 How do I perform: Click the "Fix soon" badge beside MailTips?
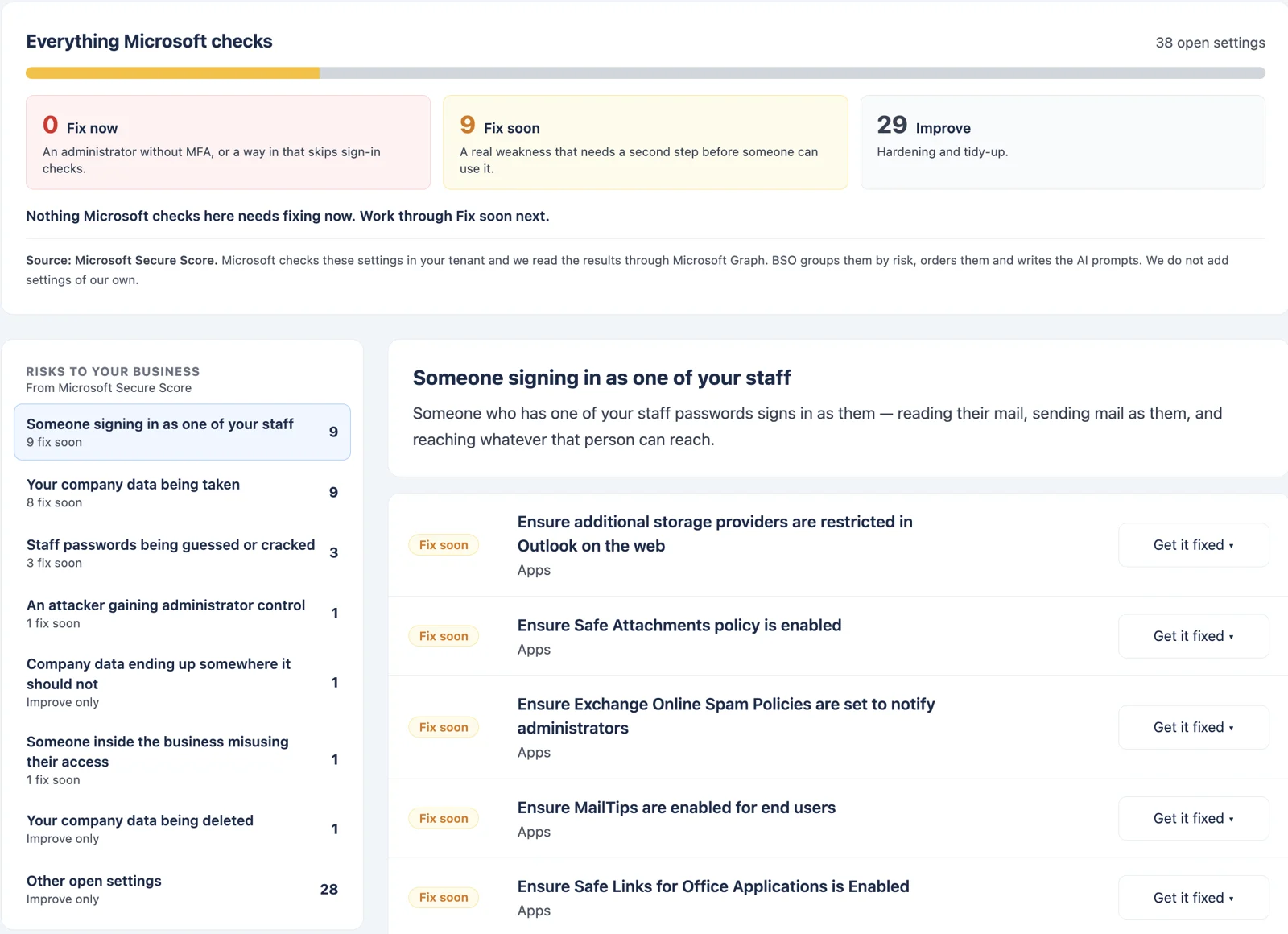tap(444, 818)
